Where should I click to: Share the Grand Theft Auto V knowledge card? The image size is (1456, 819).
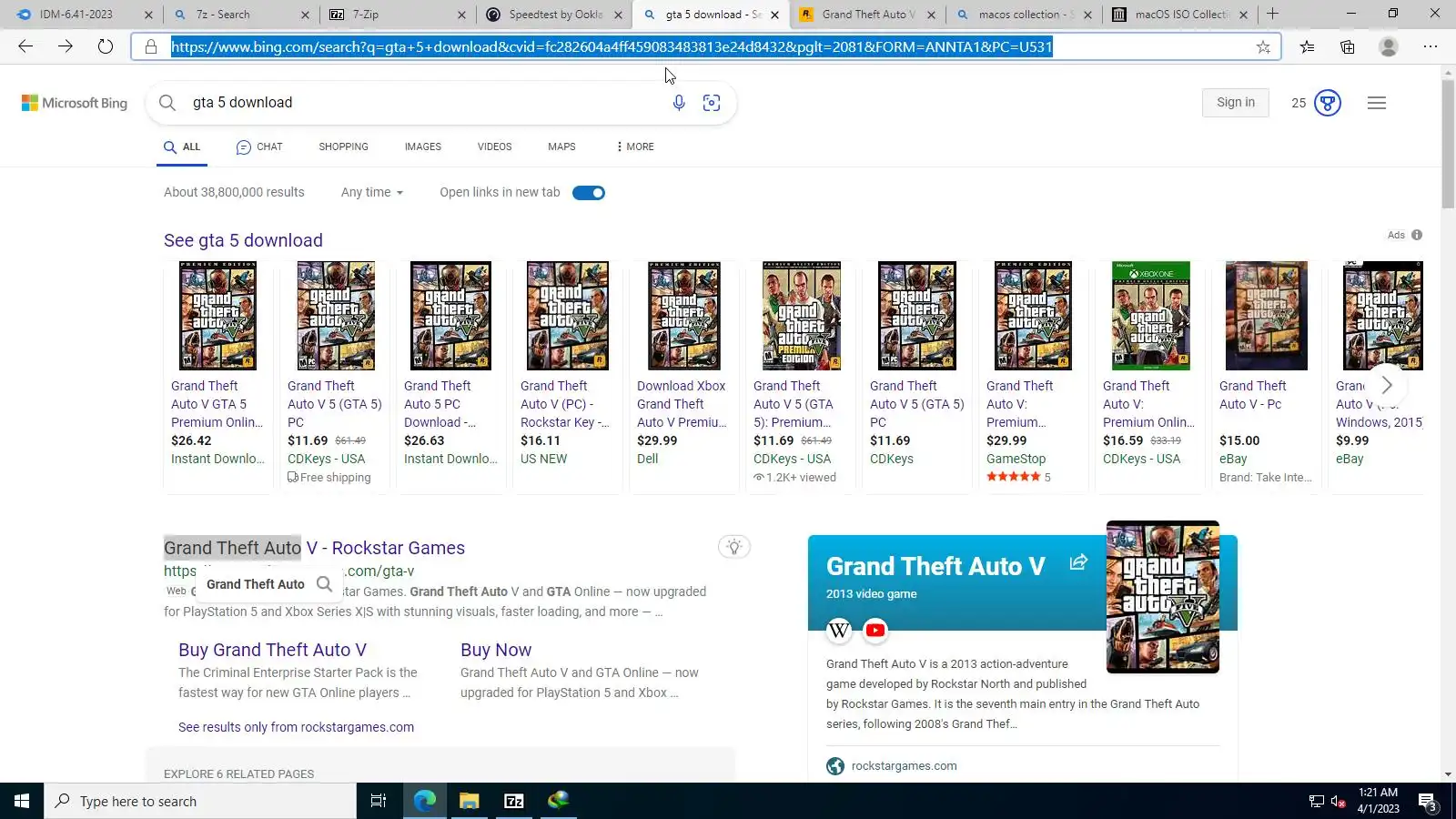point(1078,562)
